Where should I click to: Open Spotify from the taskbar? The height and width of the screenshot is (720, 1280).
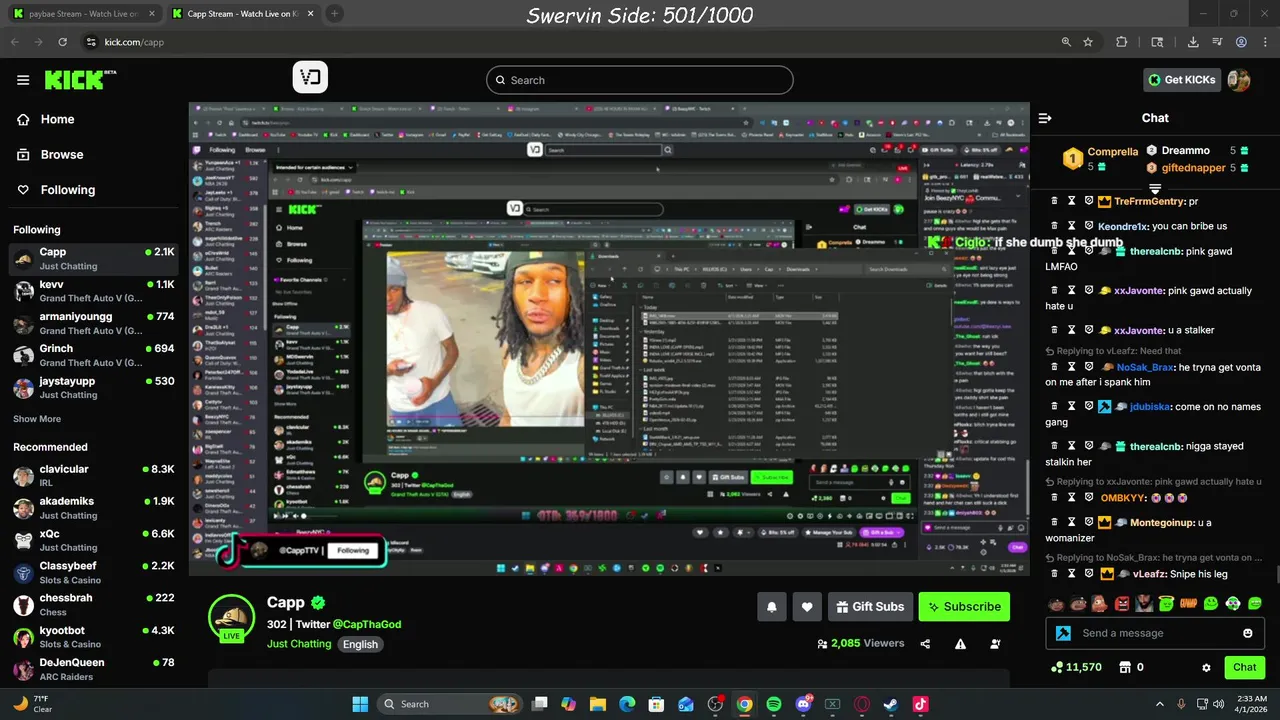[773, 704]
